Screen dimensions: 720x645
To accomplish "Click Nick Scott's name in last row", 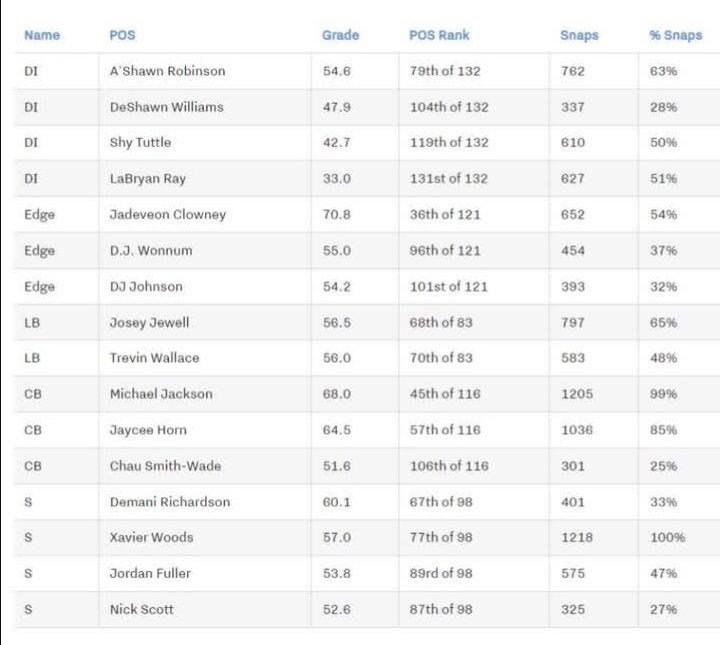I will click(143, 609).
